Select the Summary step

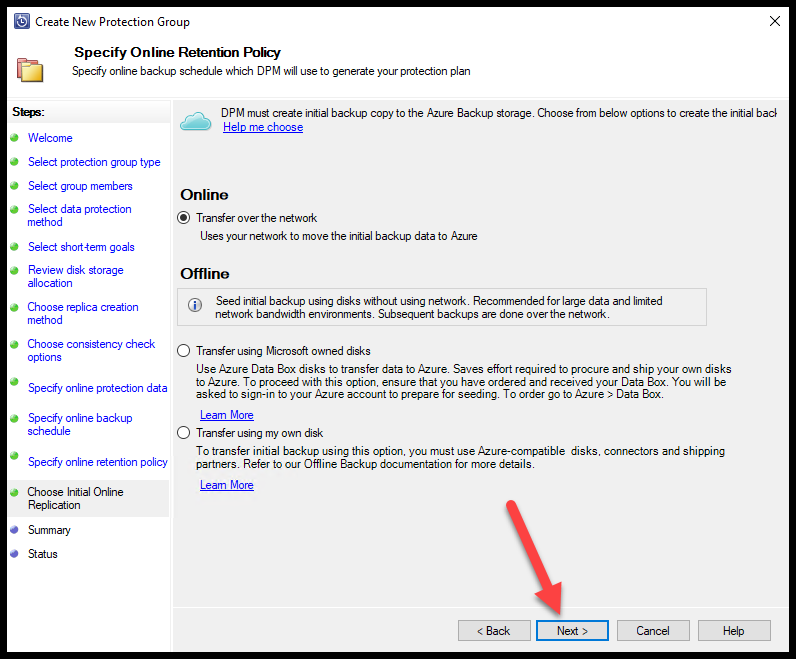(x=49, y=530)
